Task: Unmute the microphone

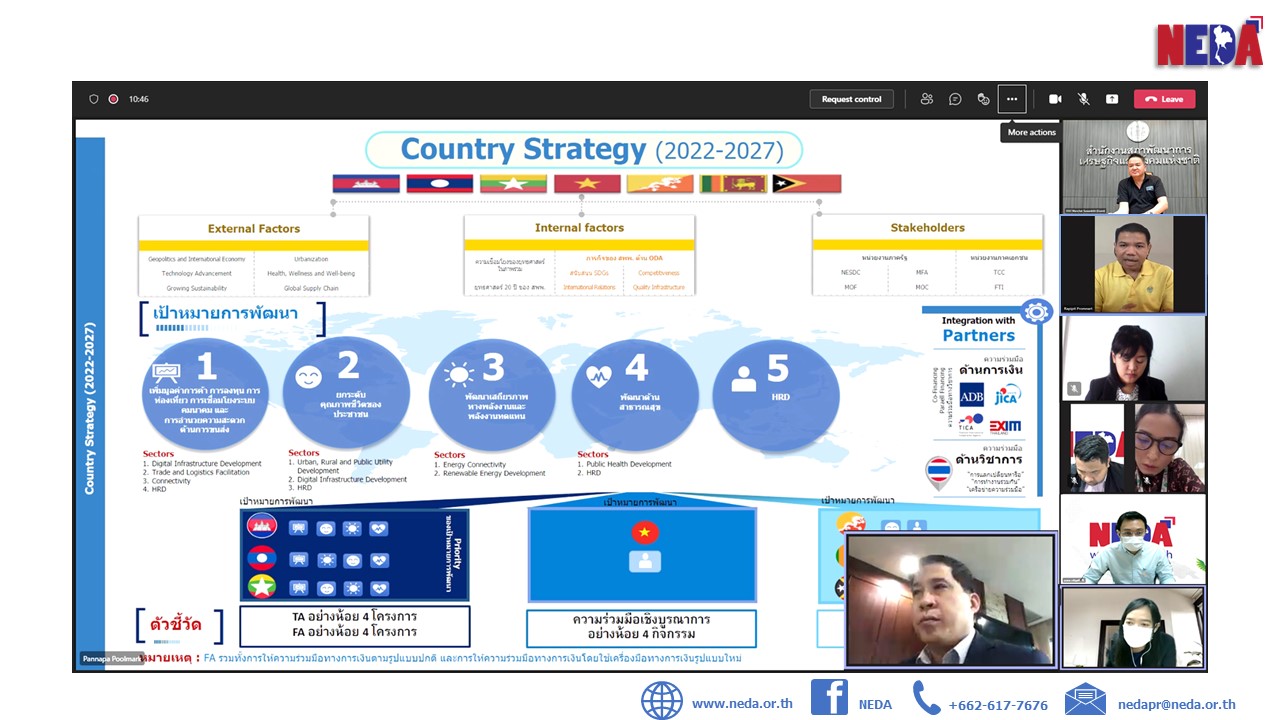Action: (x=1083, y=99)
